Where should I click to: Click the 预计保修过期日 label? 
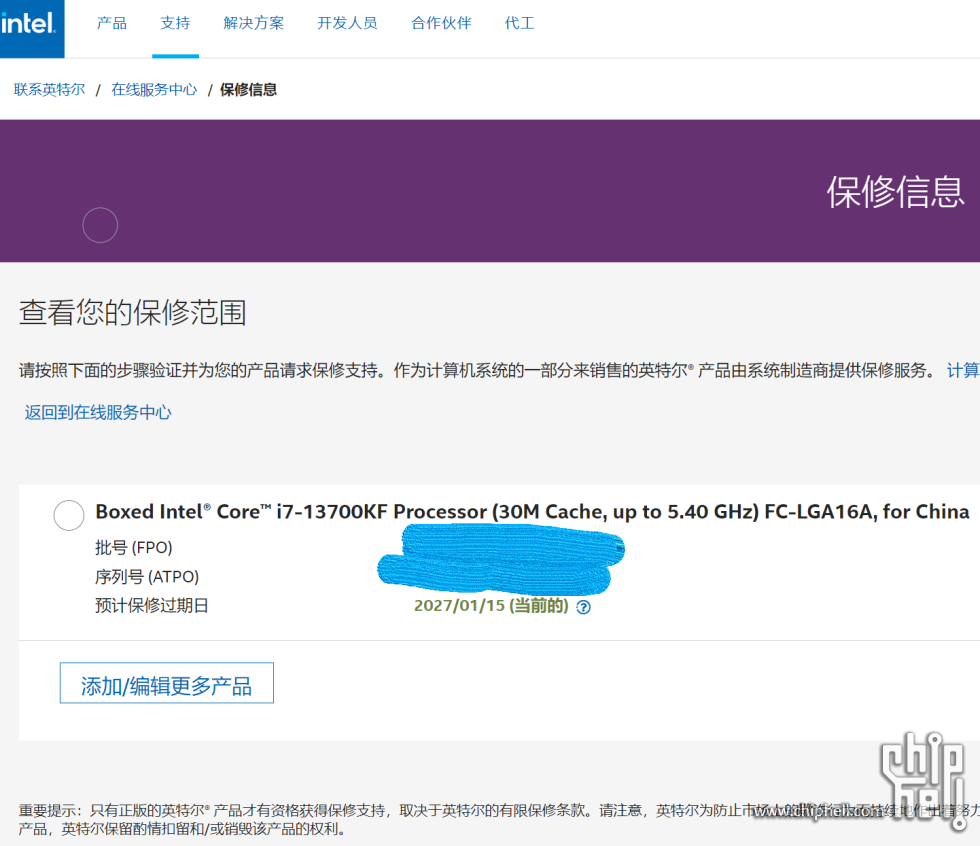click(x=152, y=605)
